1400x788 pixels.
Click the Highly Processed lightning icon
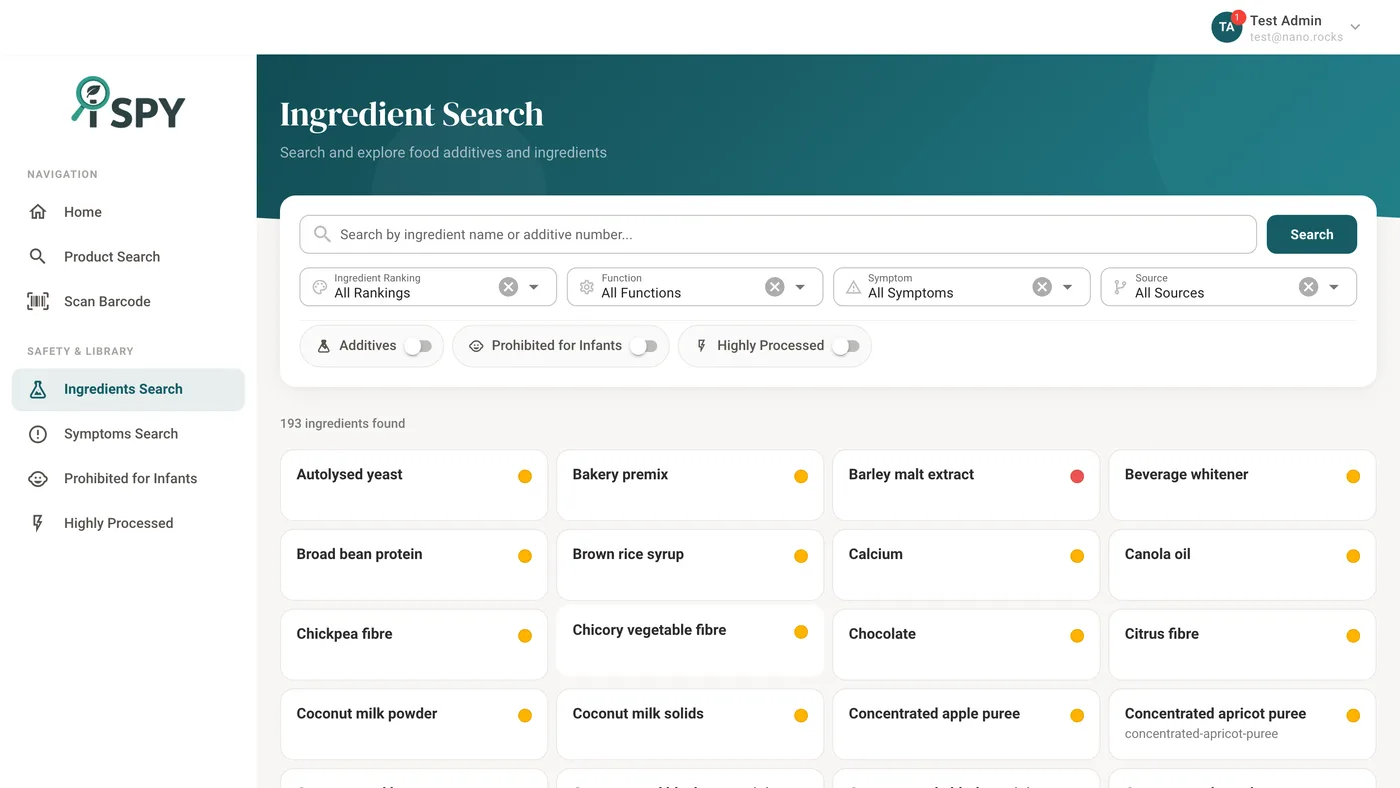coord(38,523)
